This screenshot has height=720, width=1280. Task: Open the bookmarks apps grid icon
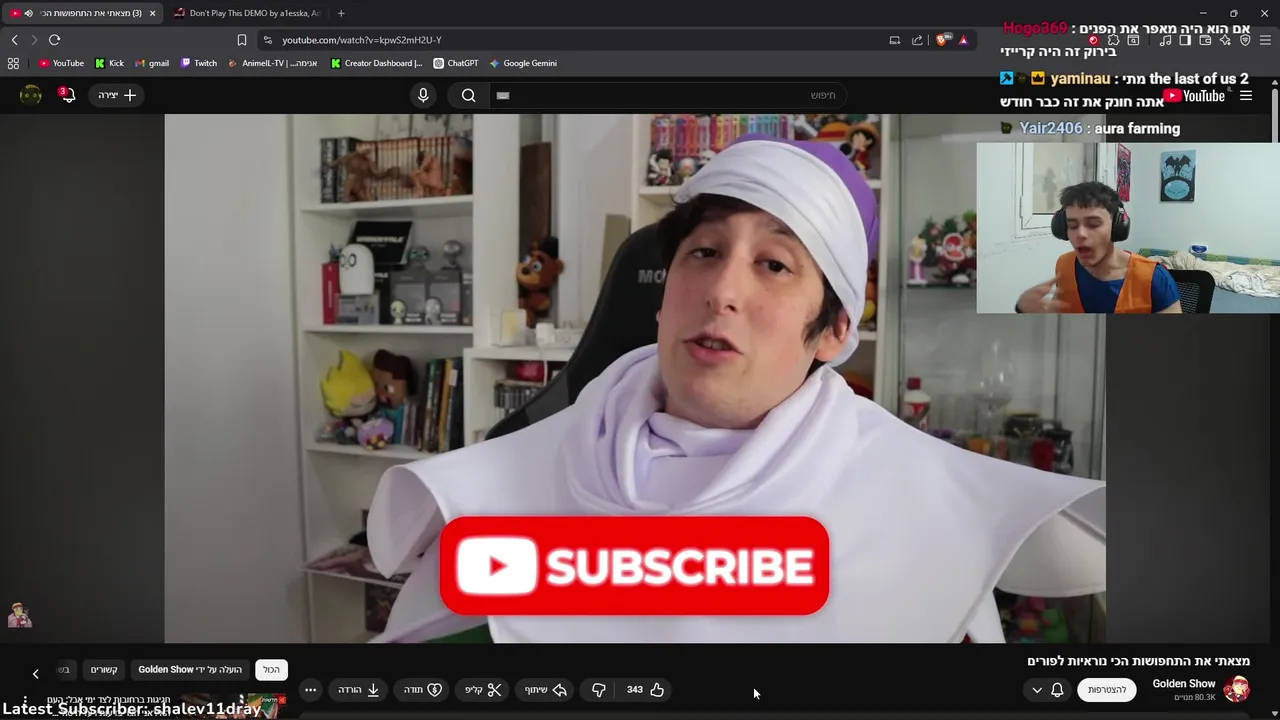pyautogui.click(x=13, y=63)
